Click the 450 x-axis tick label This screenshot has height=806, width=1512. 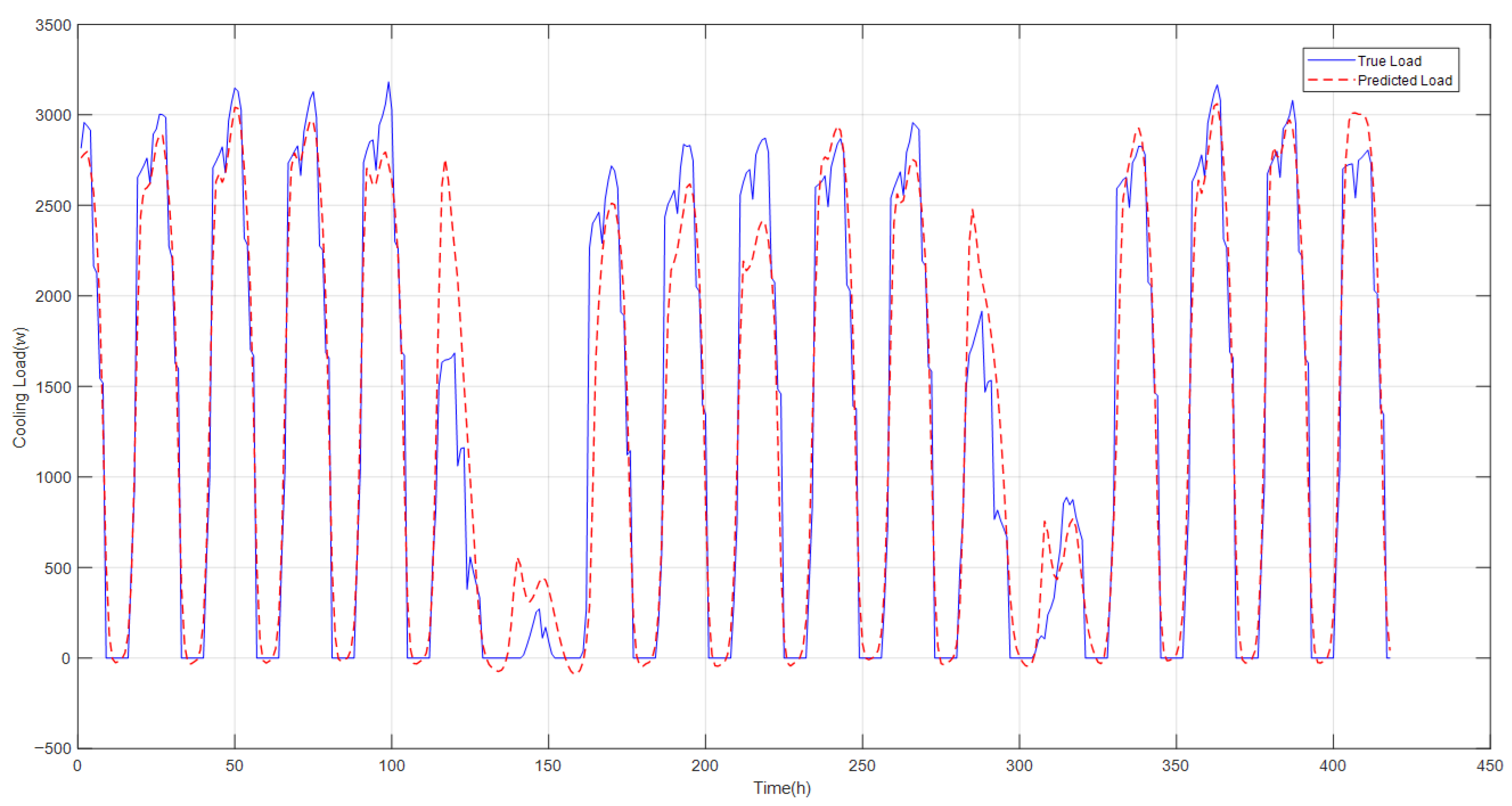(x=1490, y=765)
